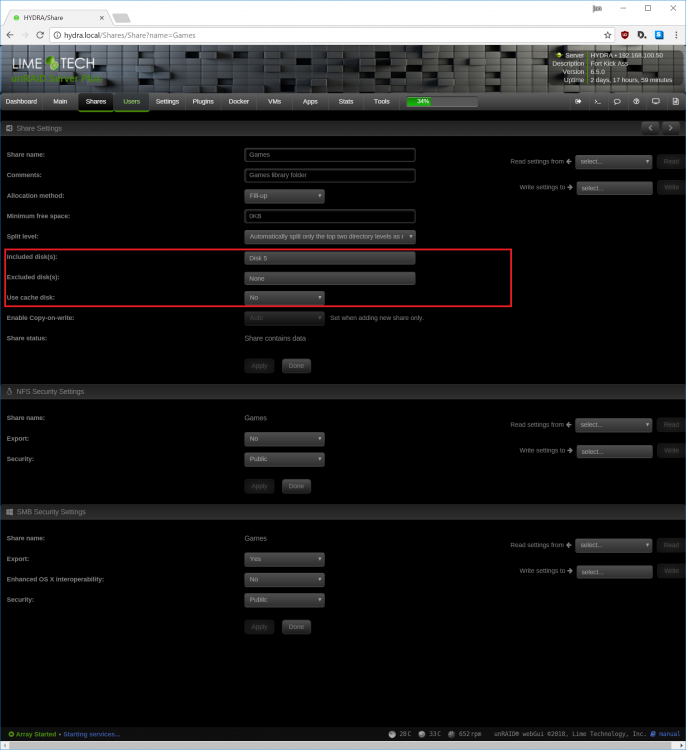
Task: Open the blue S extension icon
Action: point(659,35)
